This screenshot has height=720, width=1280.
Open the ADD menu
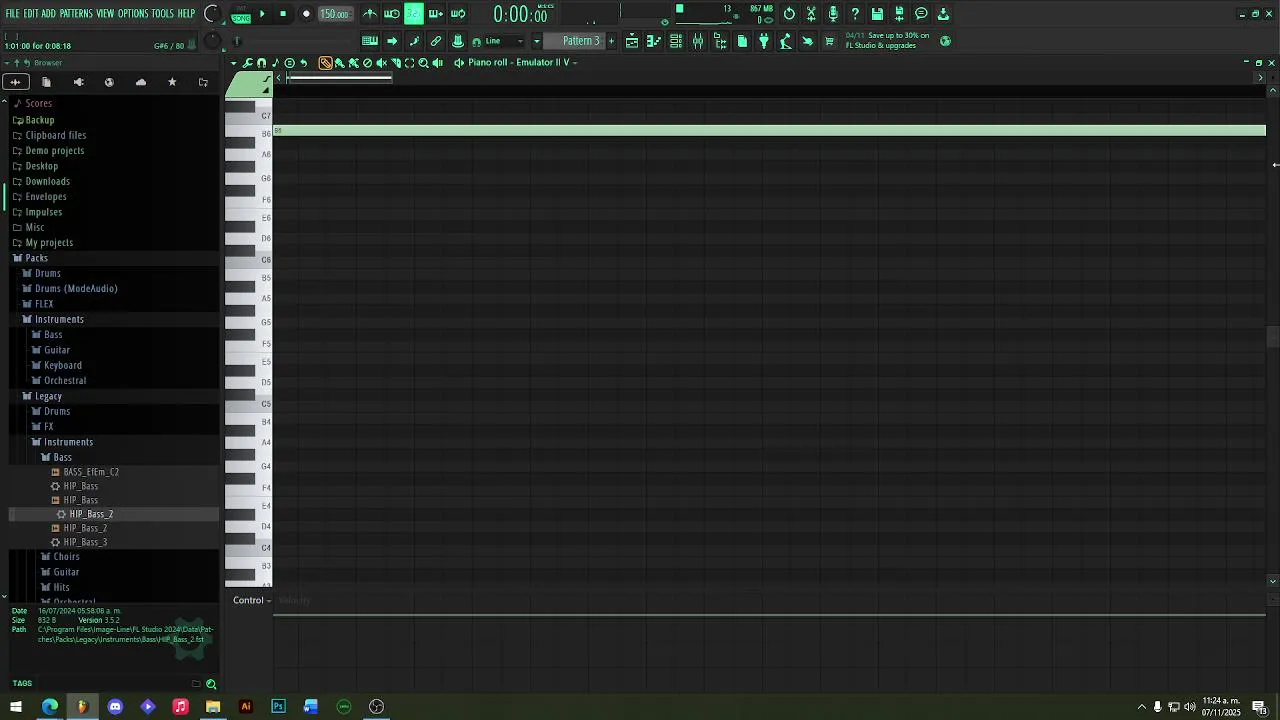tap(49, 14)
